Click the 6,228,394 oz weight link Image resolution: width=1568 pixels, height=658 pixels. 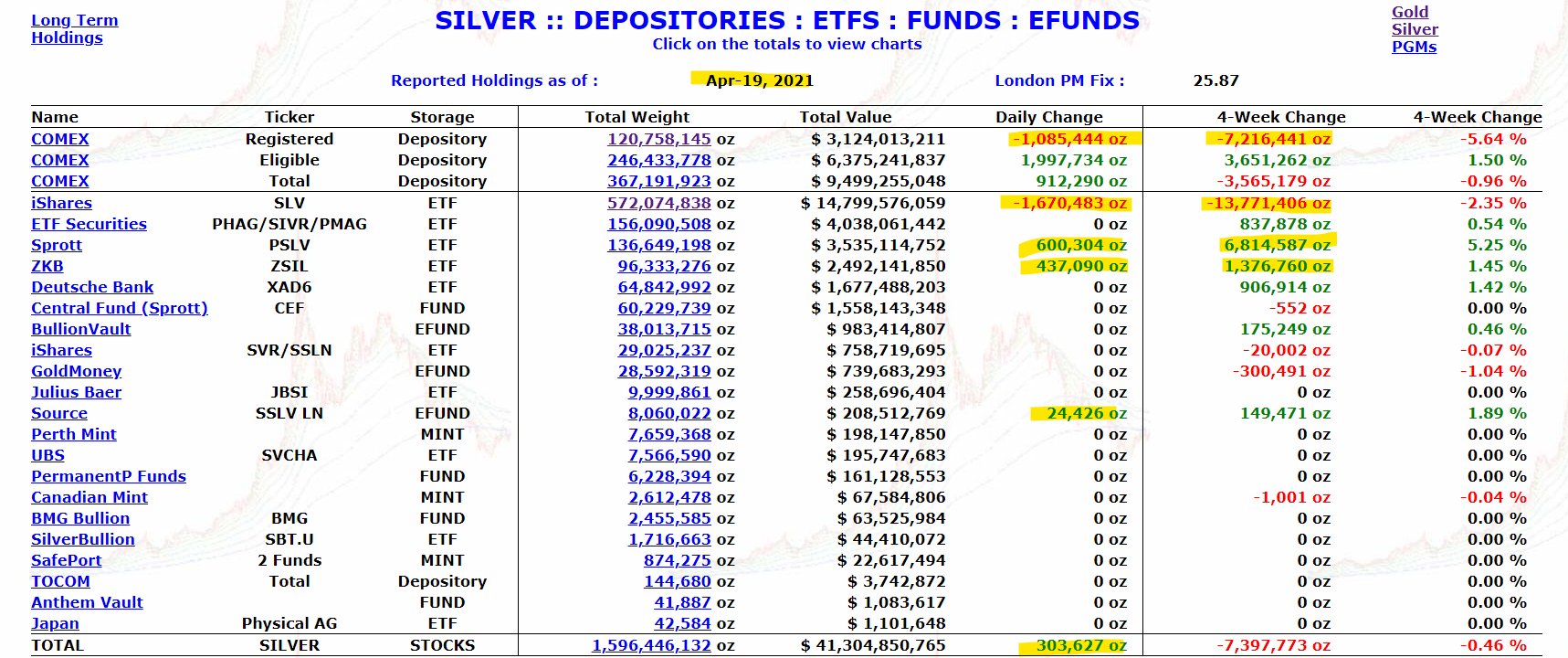coord(669,476)
